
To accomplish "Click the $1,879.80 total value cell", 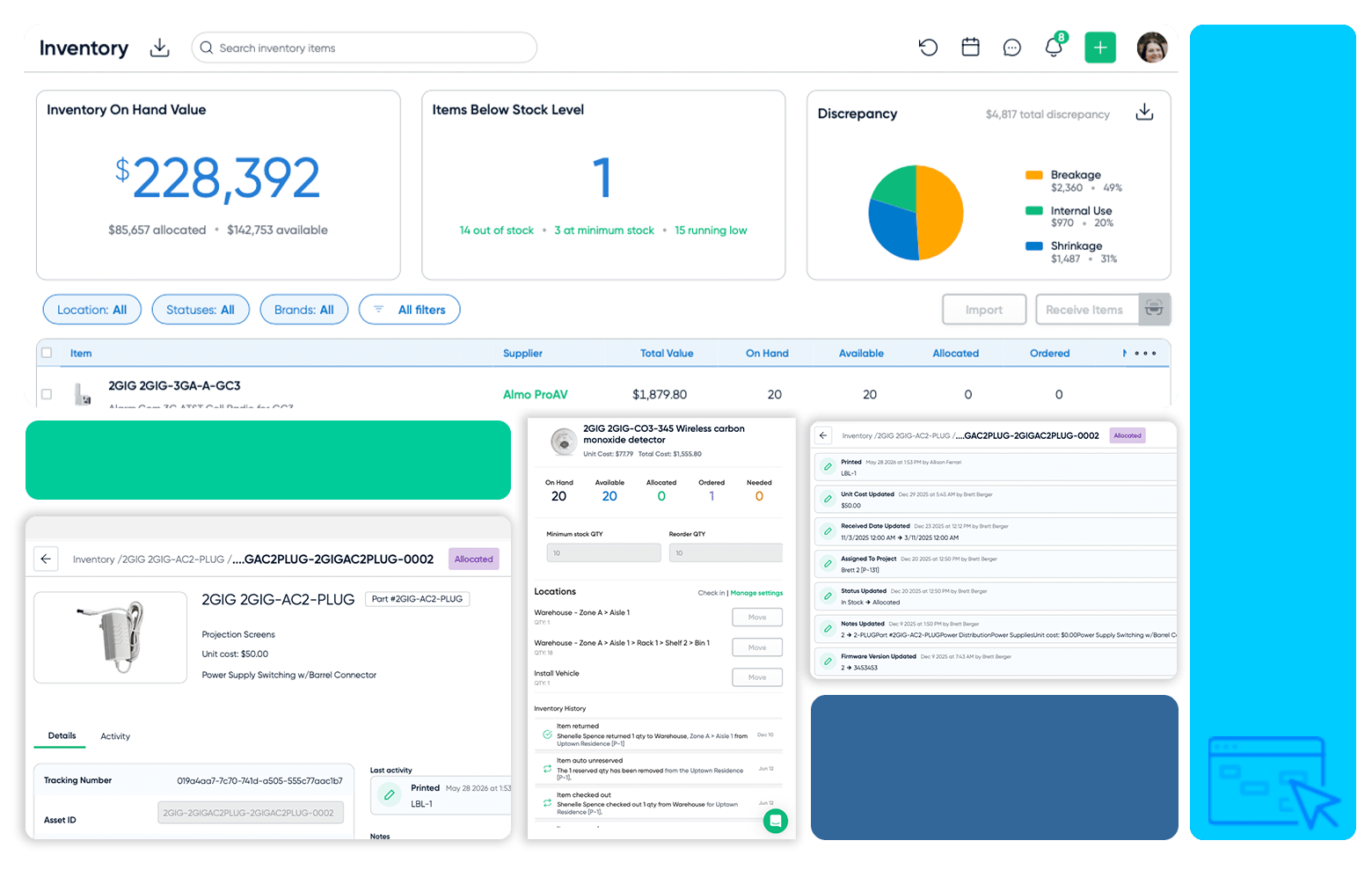I will point(660,394).
